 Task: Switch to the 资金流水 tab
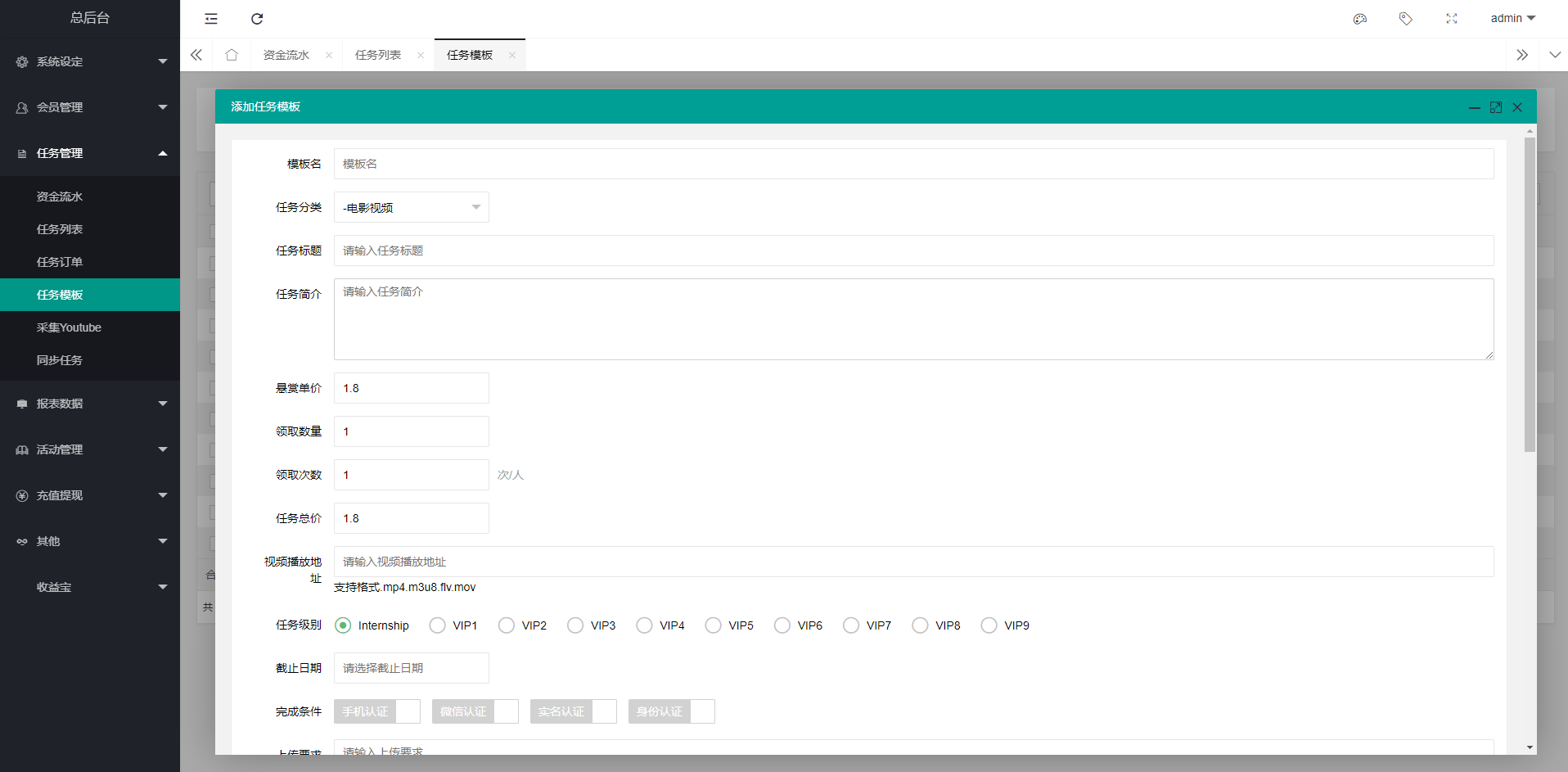(x=286, y=55)
